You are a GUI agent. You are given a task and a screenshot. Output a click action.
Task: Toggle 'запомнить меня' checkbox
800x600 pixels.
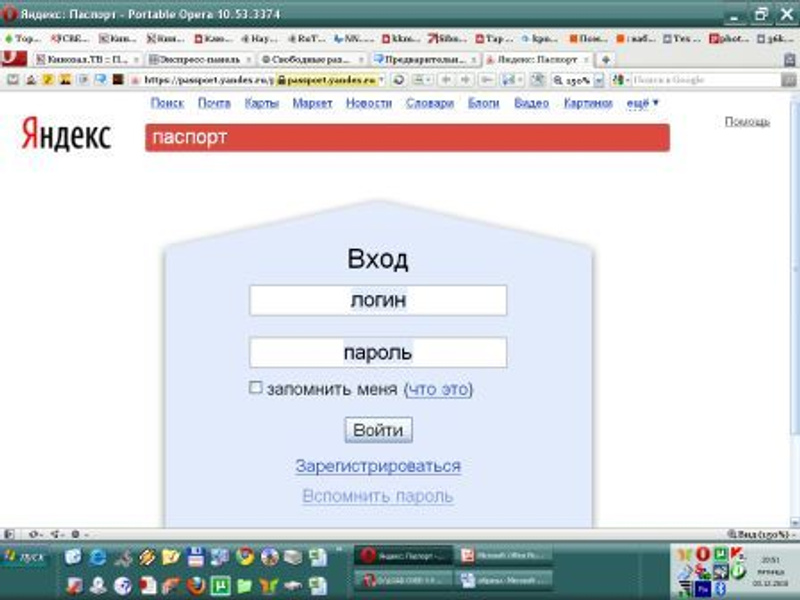pyautogui.click(x=256, y=388)
